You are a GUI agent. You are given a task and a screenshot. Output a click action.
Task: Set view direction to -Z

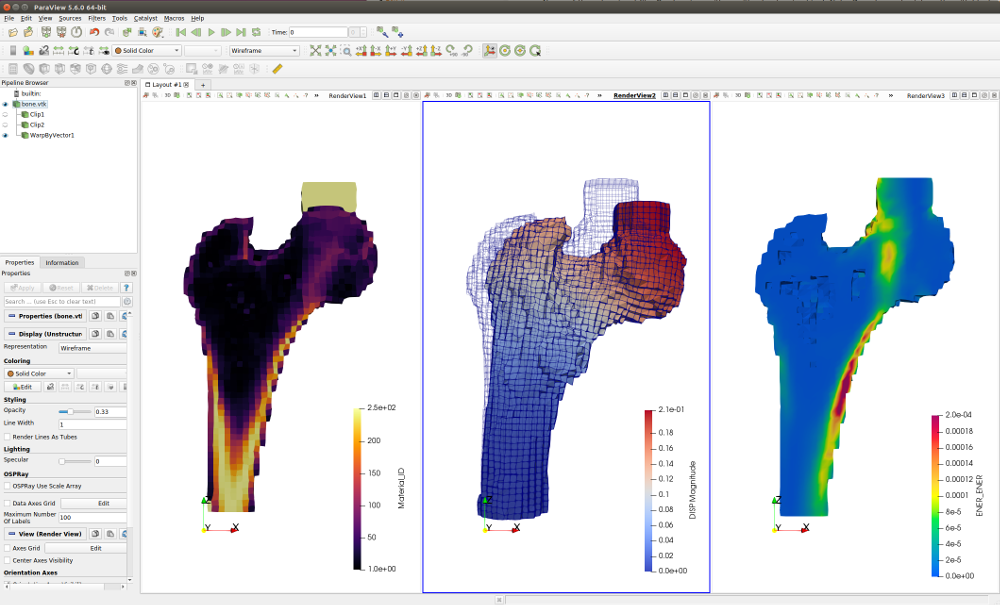[x=436, y=50]
